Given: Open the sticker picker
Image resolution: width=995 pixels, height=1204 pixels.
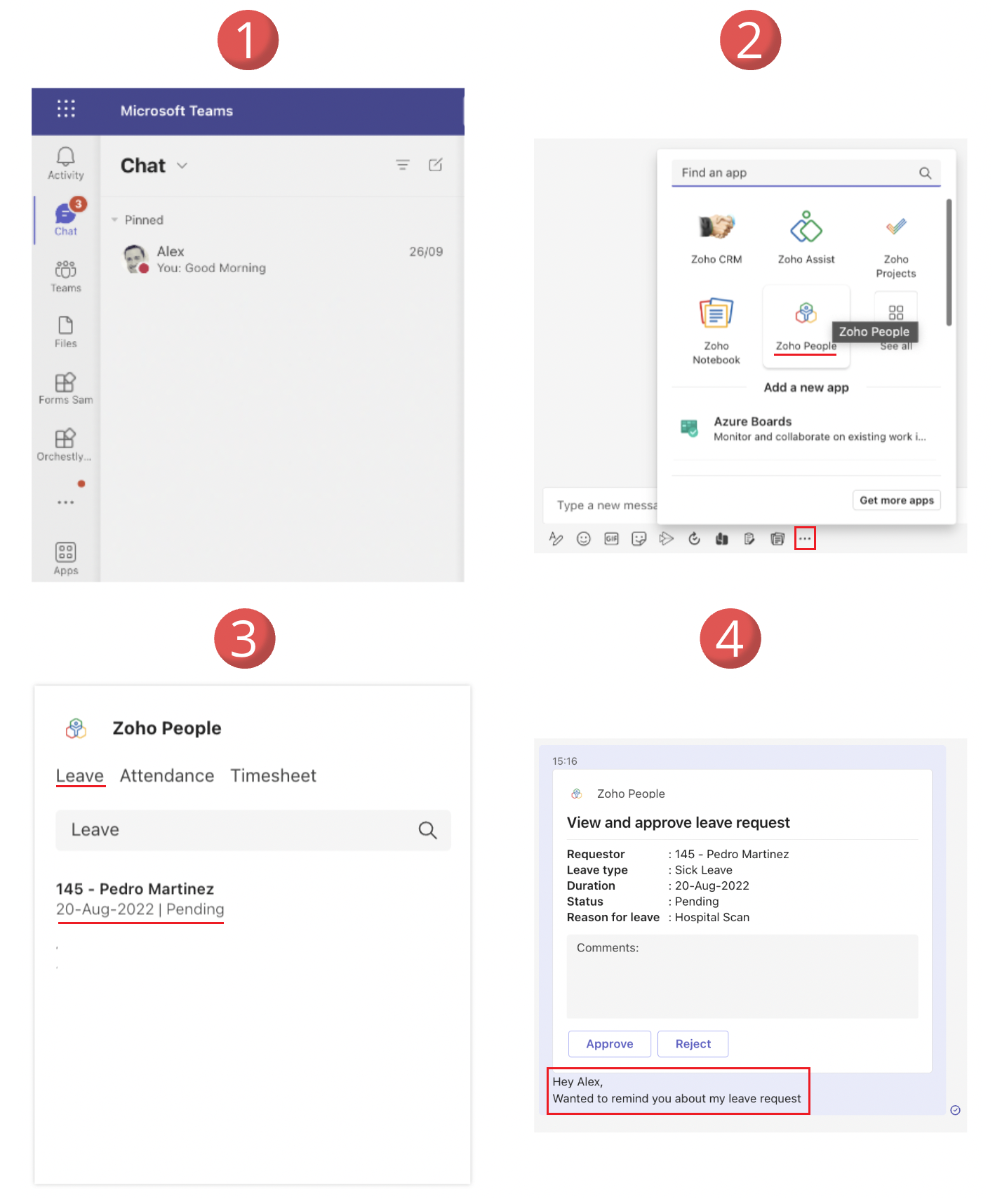Looking at the screenshot, I should coord(639,539).
